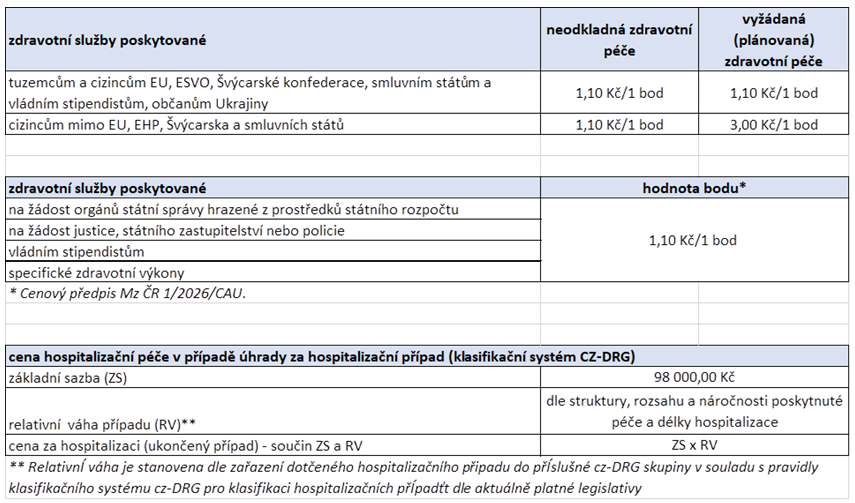Screen dimensions: 855x503
Task: Select the row starting 'tuzemcům a cizincům EU'
Action: pyautogui.click(x=270, y=92)
